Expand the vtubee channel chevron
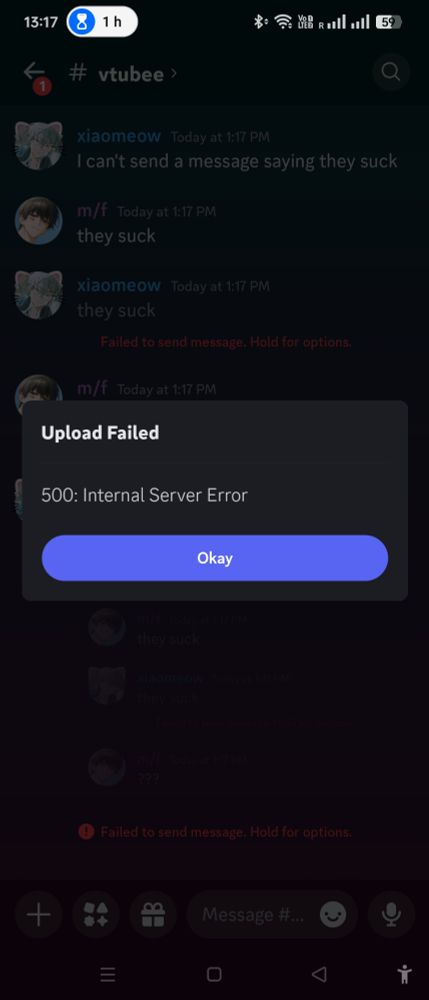429x1000 pixels. [174, 73]
